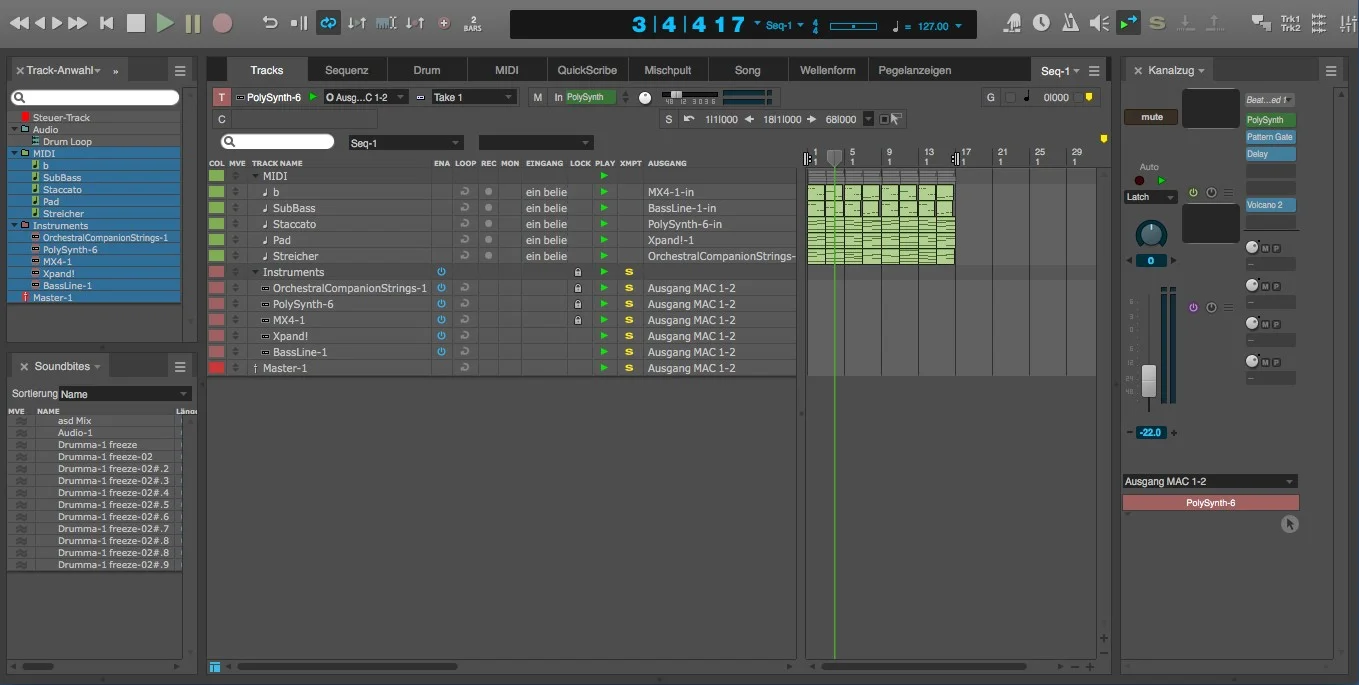Click the M button before In PolySynth

tap(538, 97)
